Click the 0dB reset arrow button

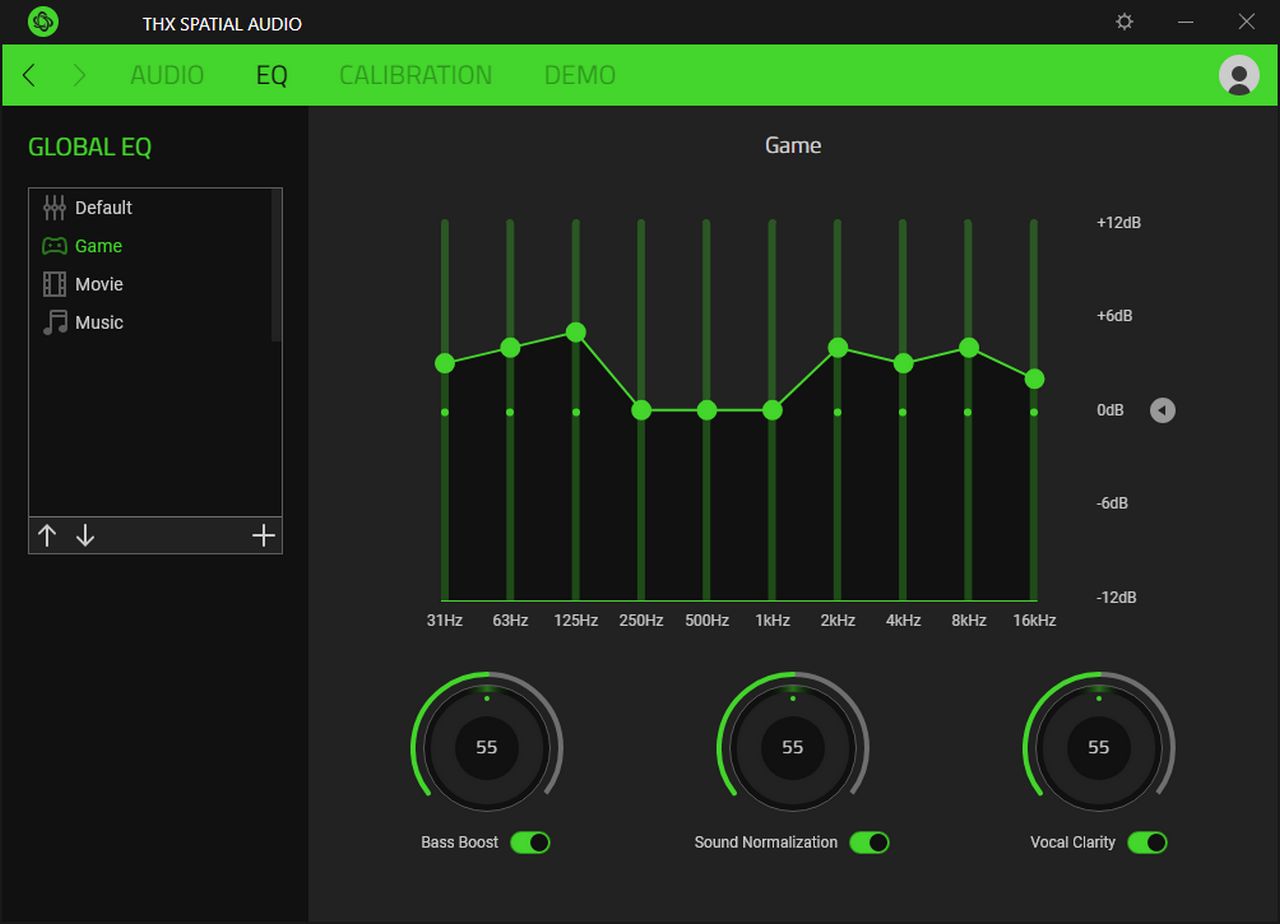point(1162,410)
